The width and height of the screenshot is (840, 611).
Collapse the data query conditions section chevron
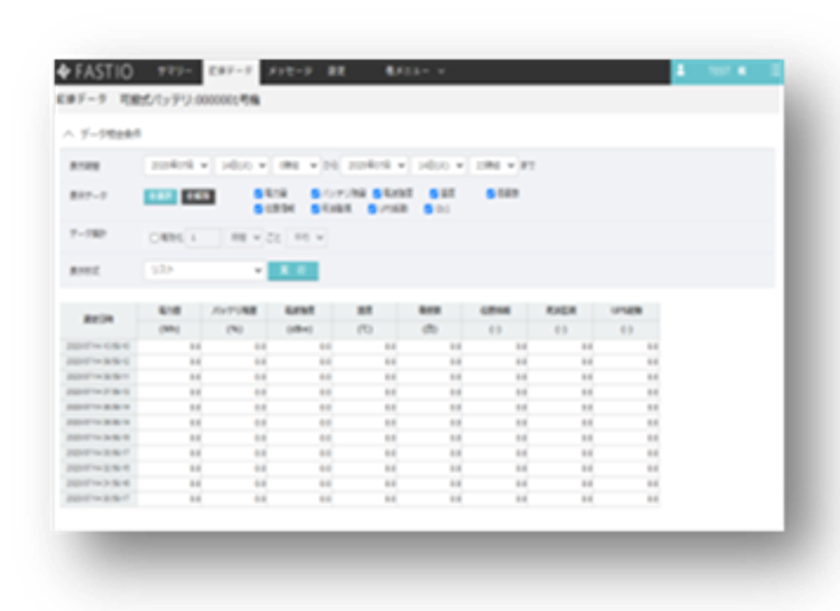[68, 134]
